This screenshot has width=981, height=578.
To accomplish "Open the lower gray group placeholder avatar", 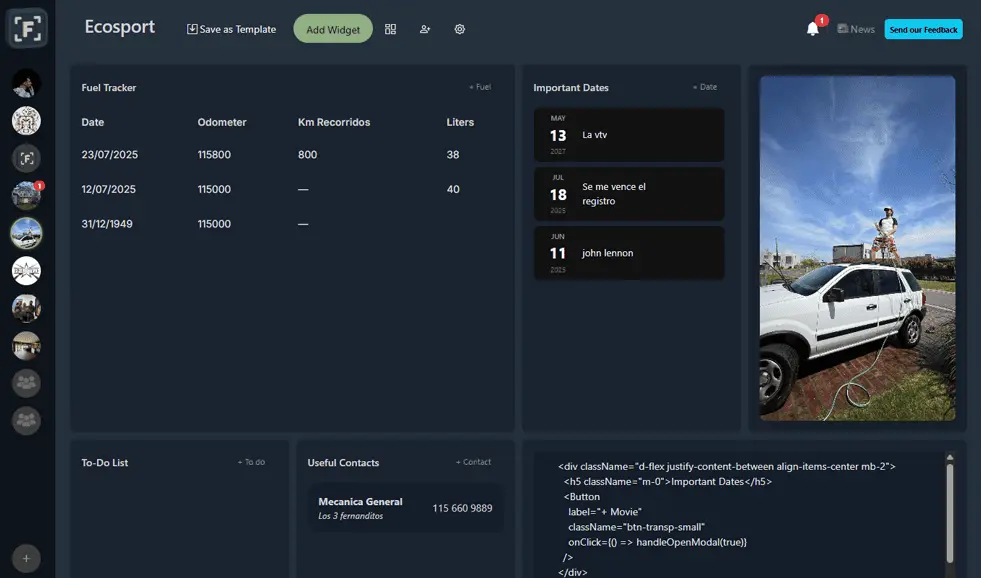I will [x=26, y=421].
